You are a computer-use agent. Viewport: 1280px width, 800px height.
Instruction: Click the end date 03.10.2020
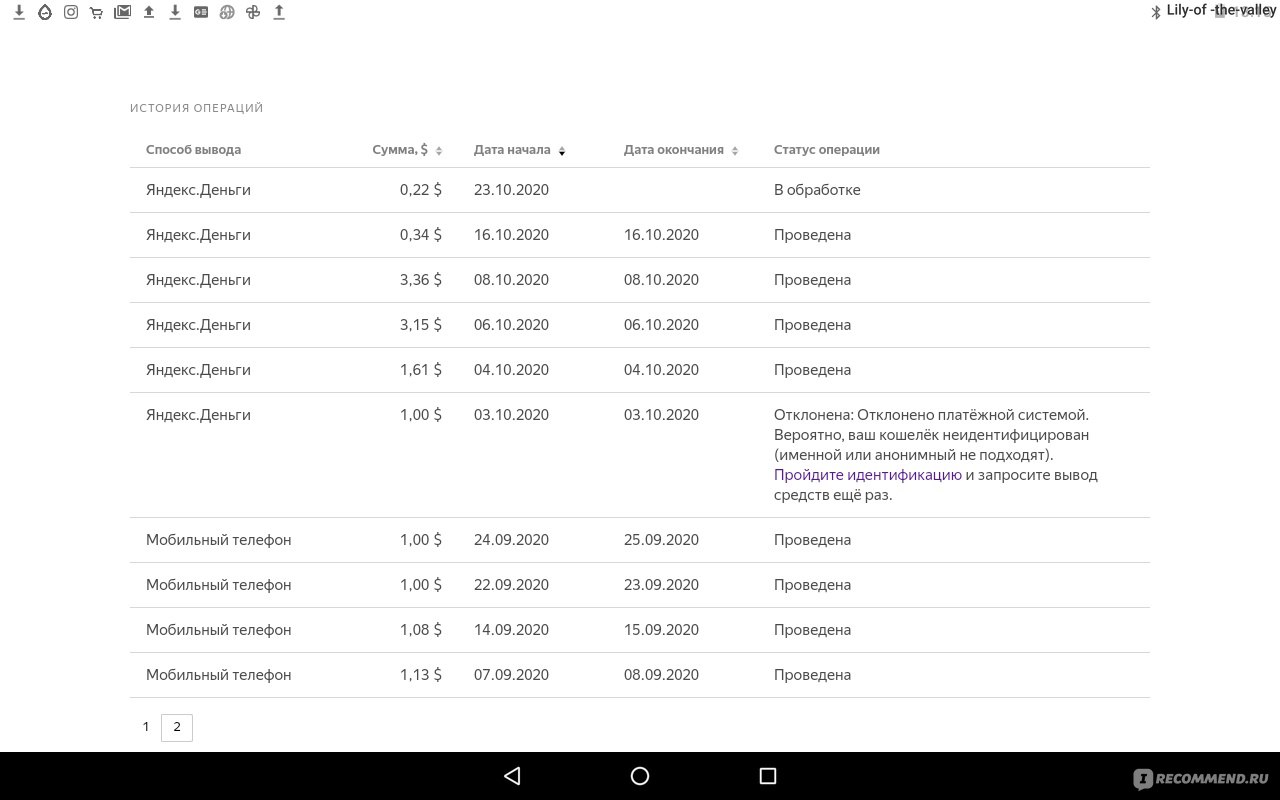[x=661, y=415]
